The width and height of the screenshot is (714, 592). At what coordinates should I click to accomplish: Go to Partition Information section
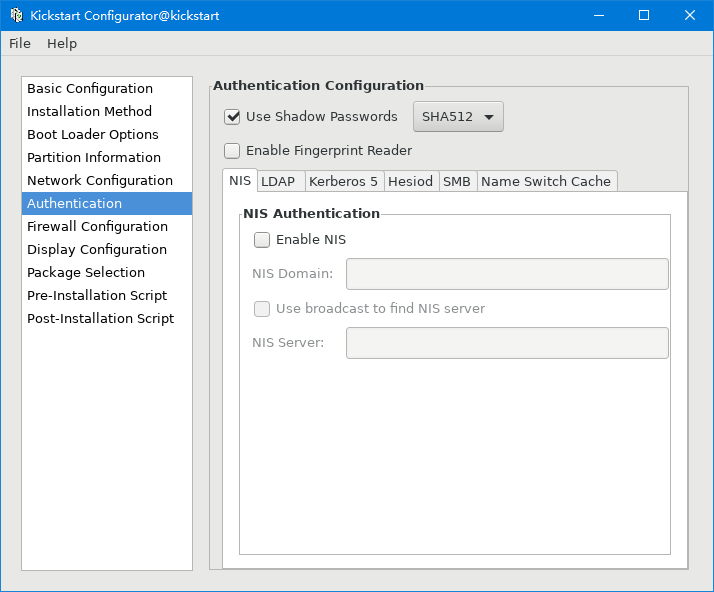click(107, 158)
